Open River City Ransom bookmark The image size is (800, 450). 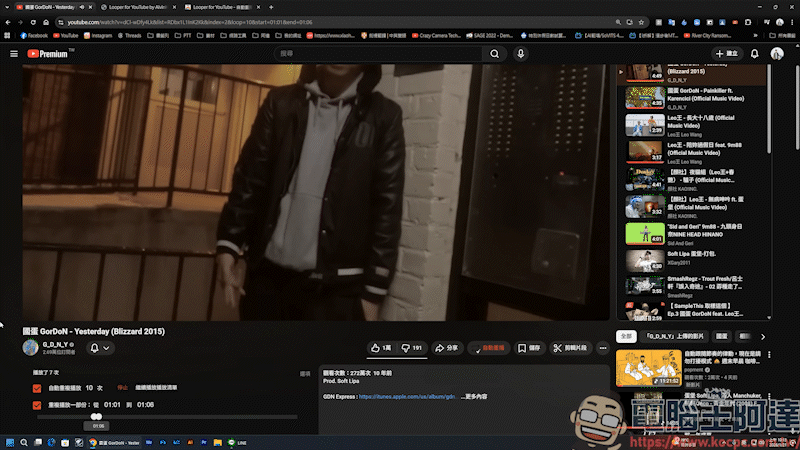click(708, 35)
